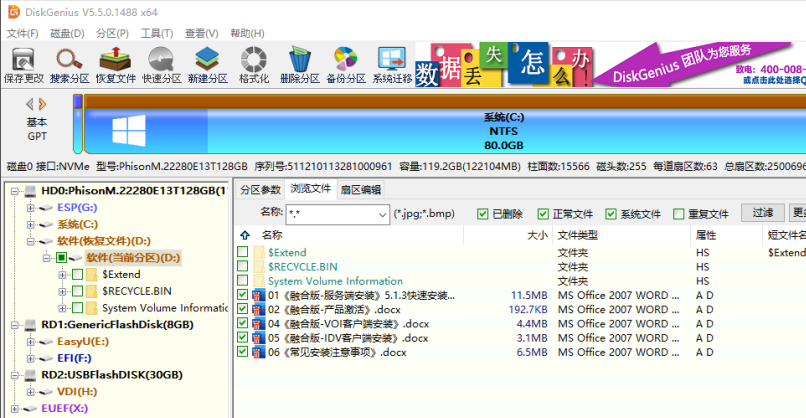Toggle the Deleted files (已删除) checkbox
Image resolution: width=806 pixels, height=418 pixels.
click(x=483, y=213)
